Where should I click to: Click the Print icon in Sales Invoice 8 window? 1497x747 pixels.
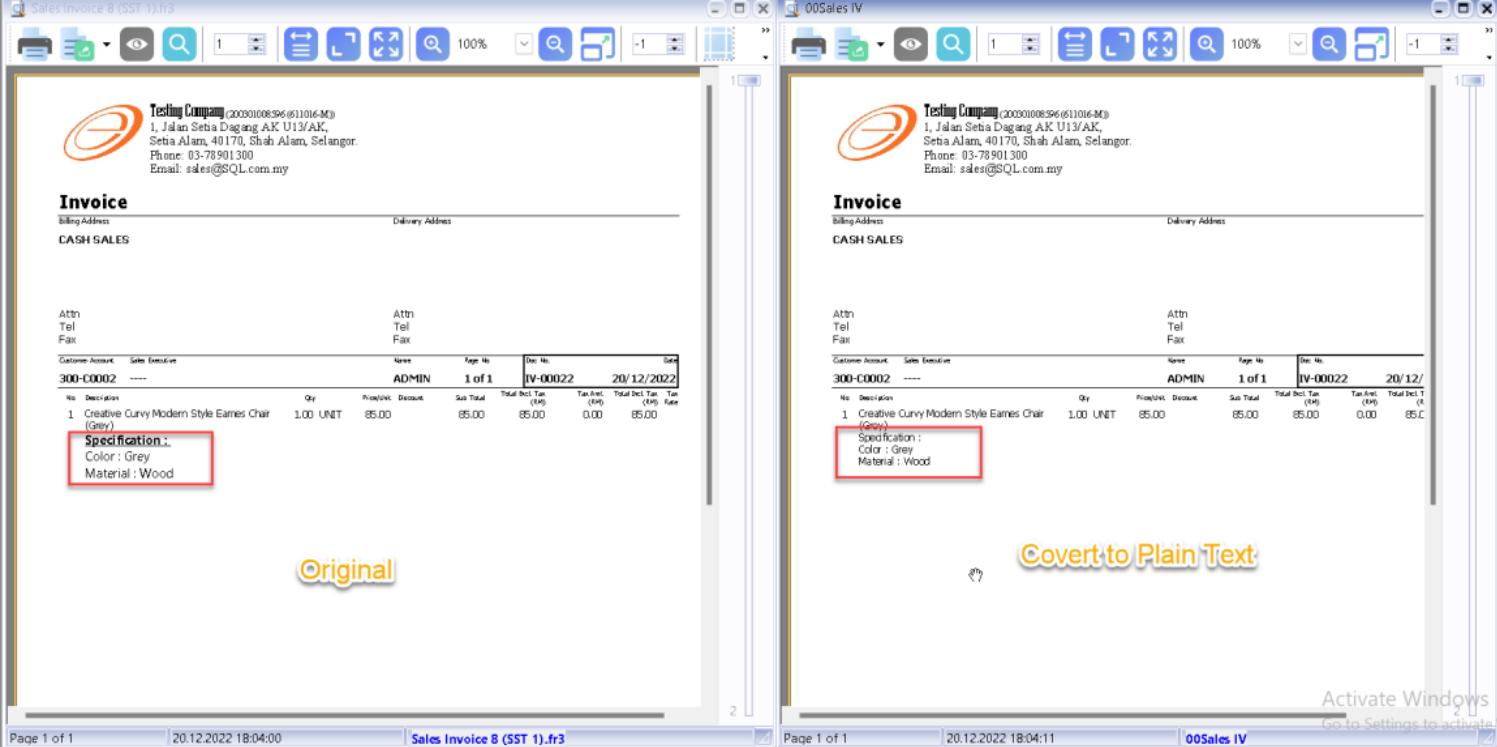pos(34,45)
